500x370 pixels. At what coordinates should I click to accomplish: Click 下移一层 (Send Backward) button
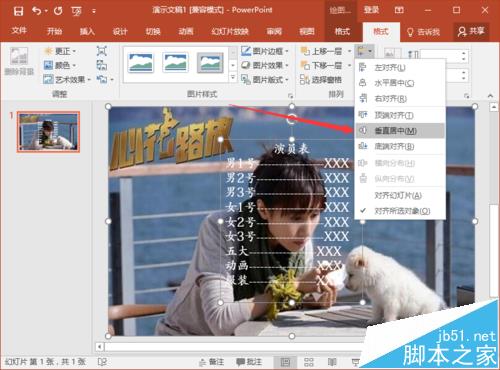pos(322,65)
